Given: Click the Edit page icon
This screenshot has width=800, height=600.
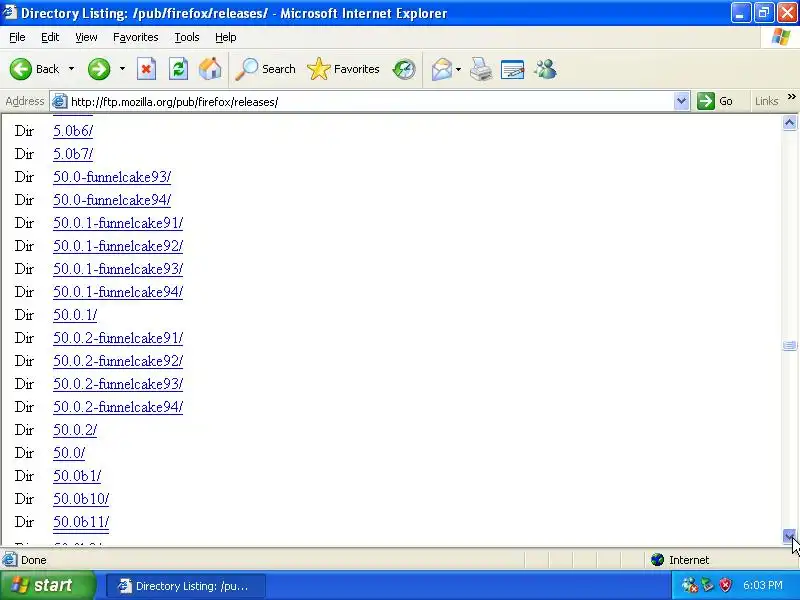Looking at the screenshot, I should [513, 69].
